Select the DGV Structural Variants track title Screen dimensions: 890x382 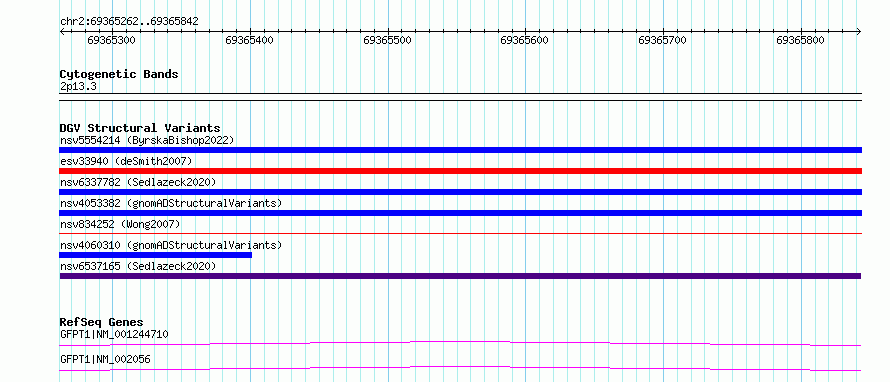tap(140, 128)
